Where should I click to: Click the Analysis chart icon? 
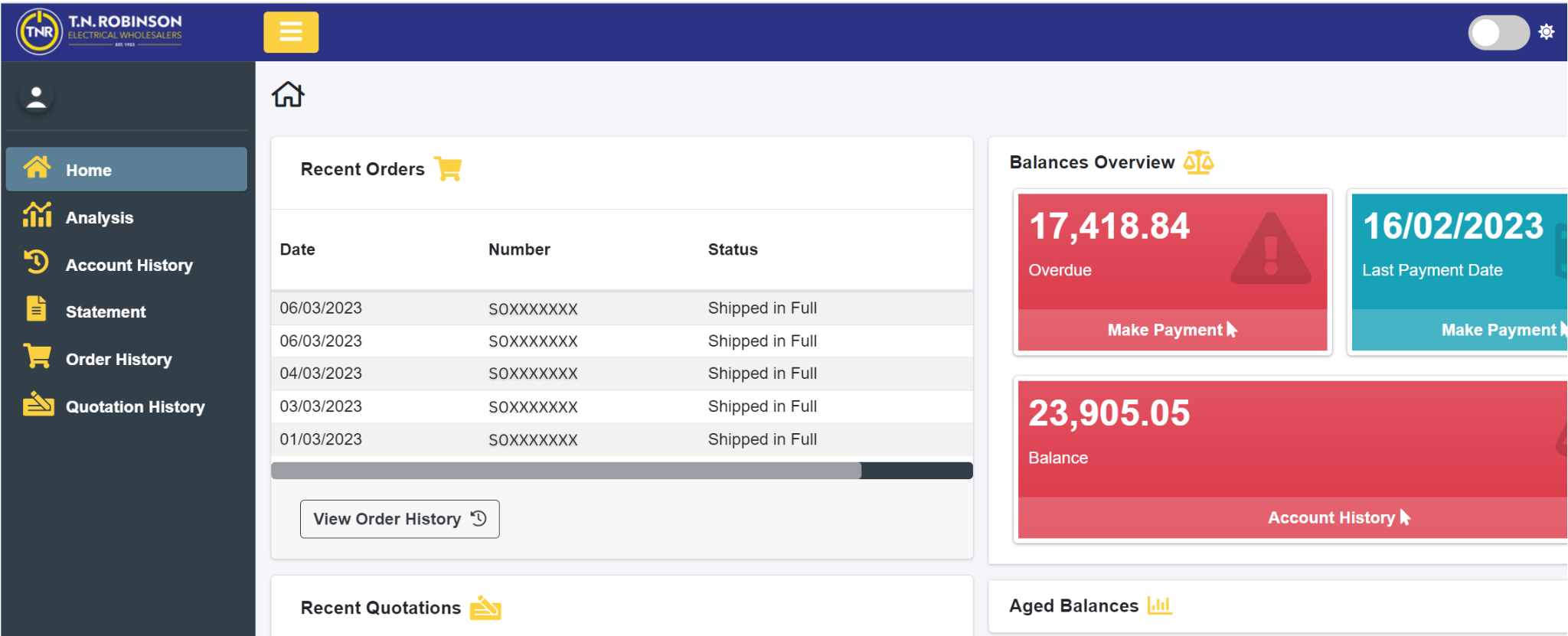(37, 214)
